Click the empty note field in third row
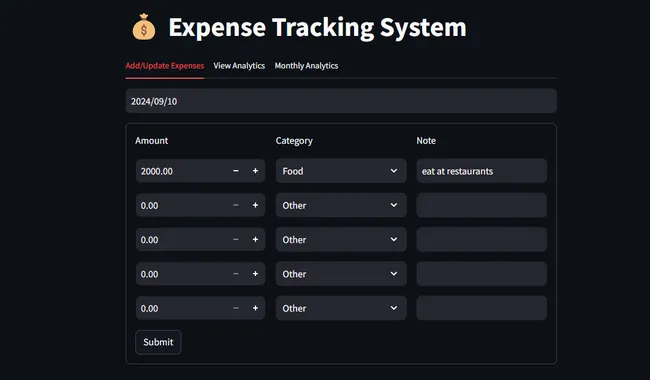The image size is (650, 380). pyautogui.click(x=482, y=240)
